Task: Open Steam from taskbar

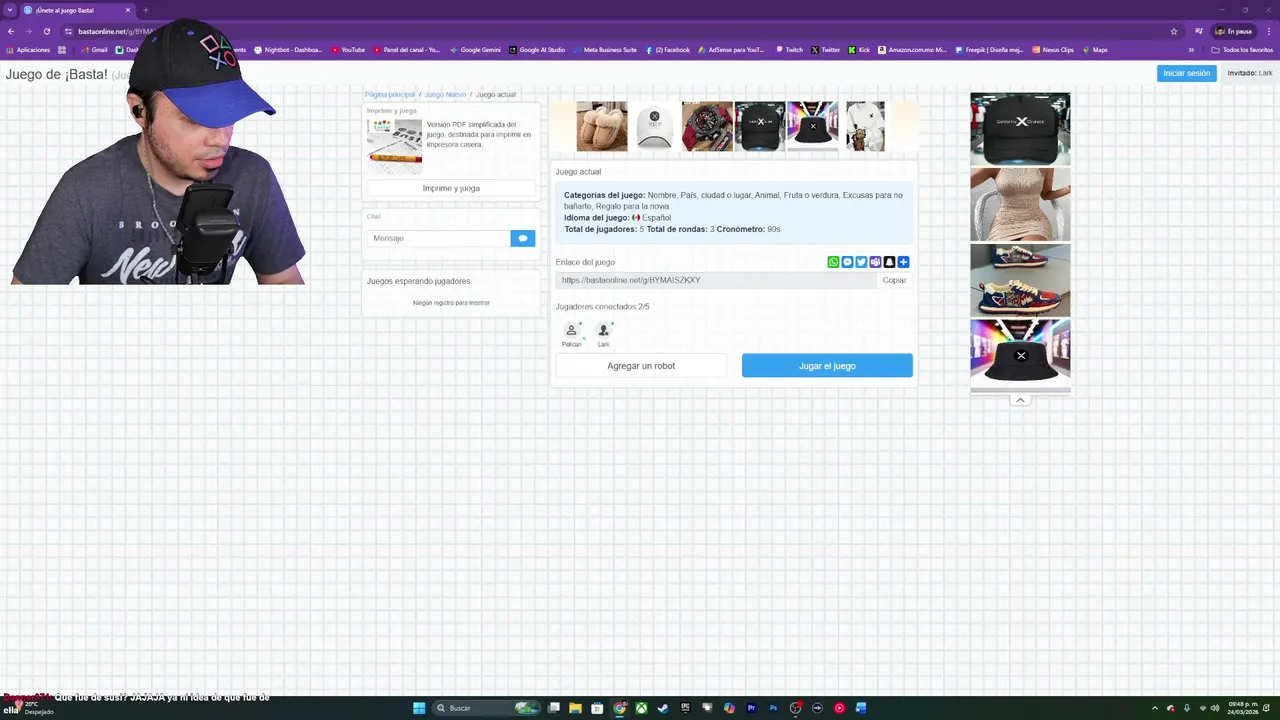Action: point(663,708)
